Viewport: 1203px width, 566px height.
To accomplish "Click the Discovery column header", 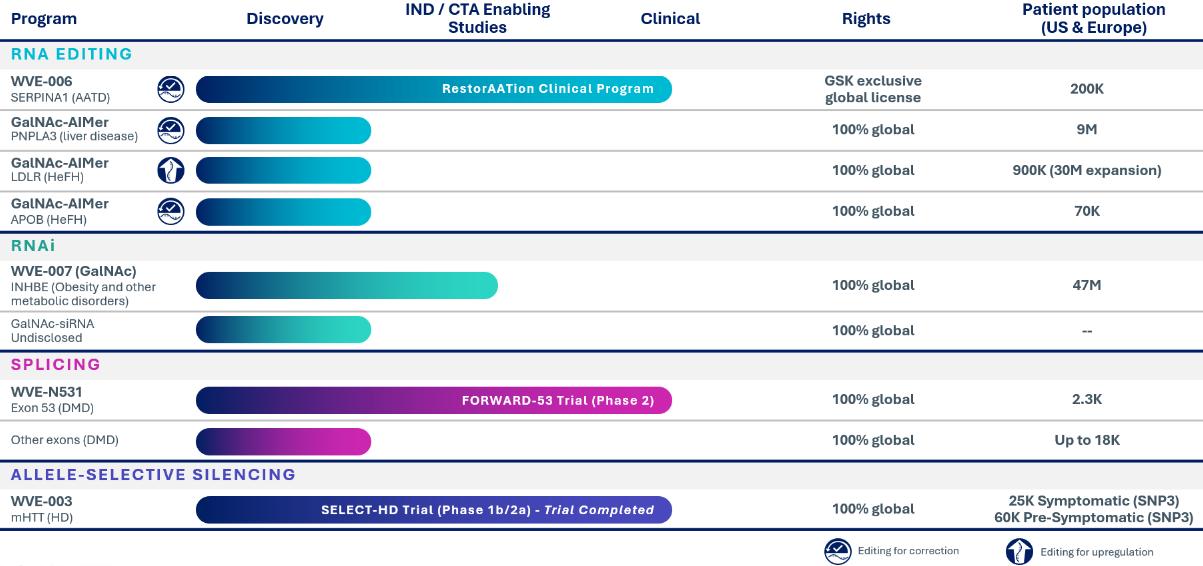I will point(285,19).
